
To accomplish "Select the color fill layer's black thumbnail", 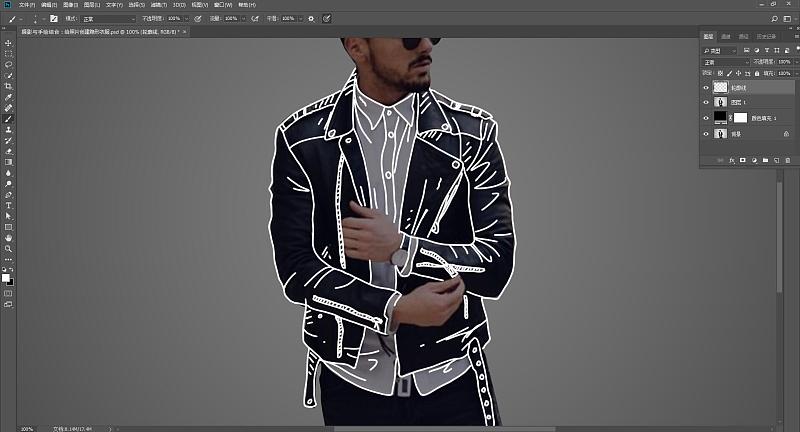I will (x=720, y=118).
